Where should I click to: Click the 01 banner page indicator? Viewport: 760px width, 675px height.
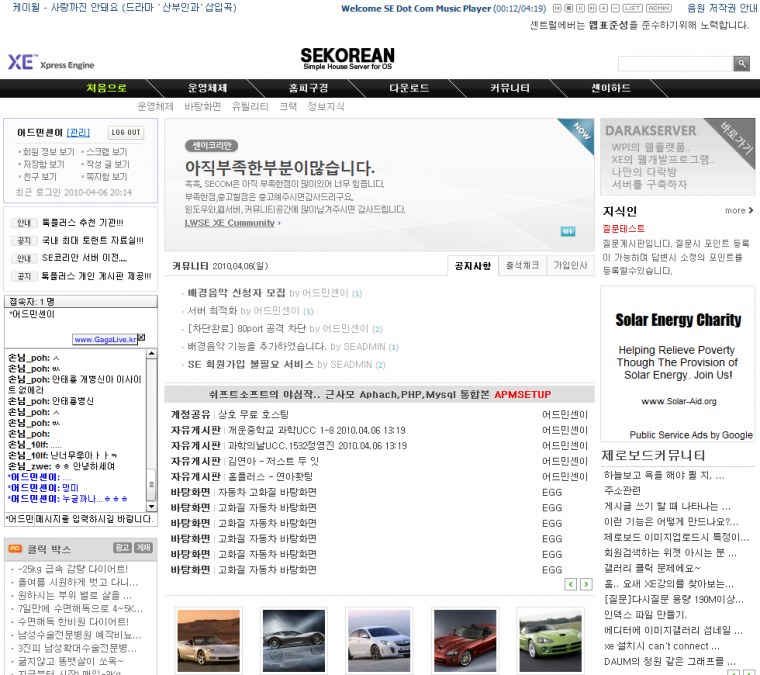pos(568,232)
